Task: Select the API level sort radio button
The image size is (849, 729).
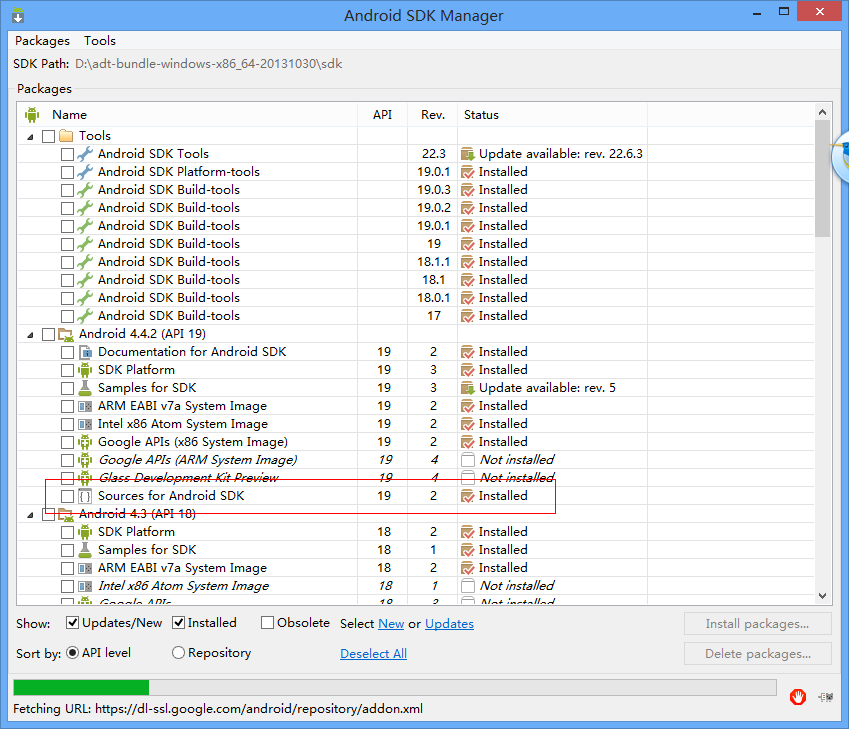Action: 72,653
